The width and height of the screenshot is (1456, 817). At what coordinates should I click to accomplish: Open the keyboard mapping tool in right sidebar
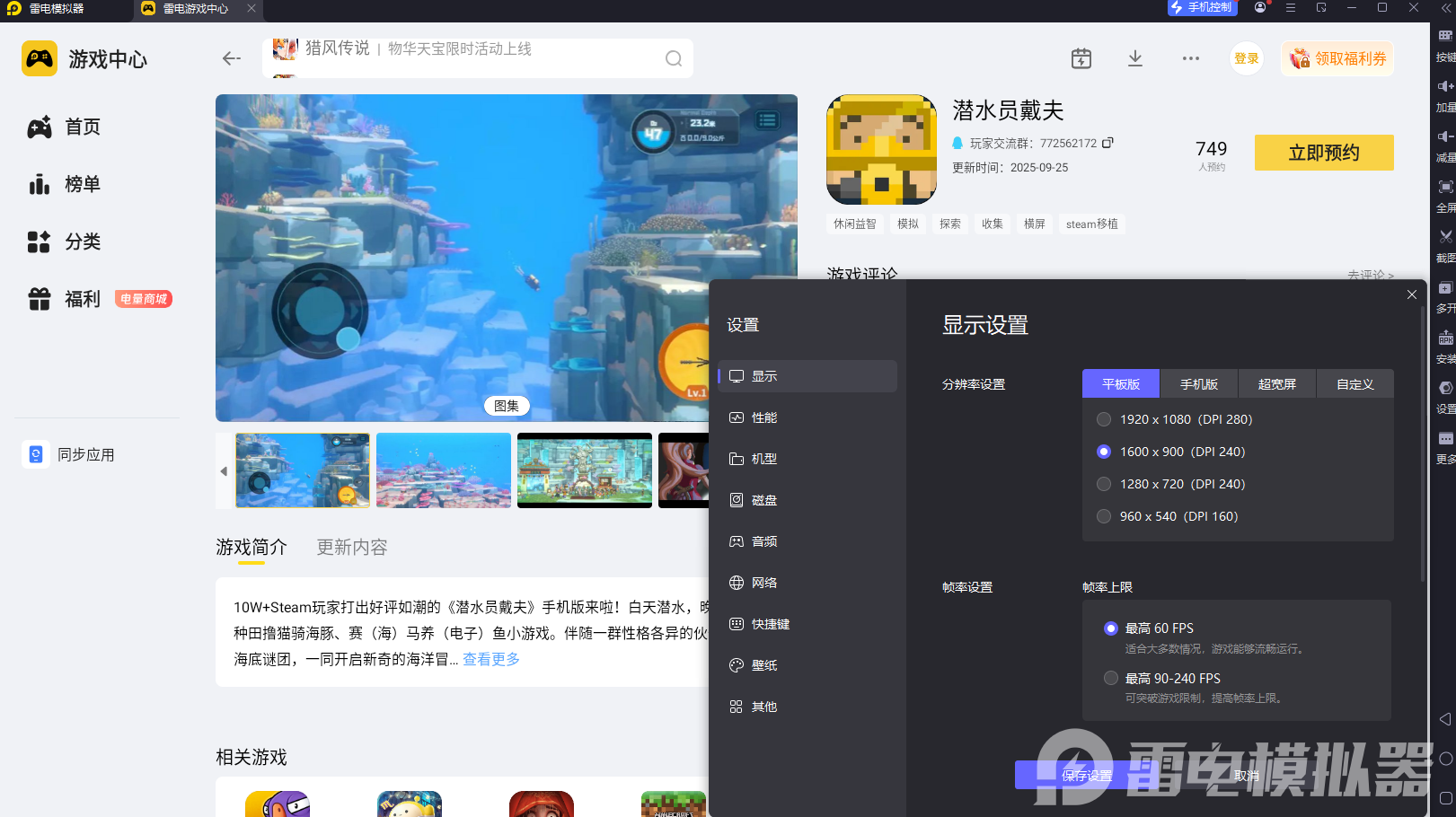point(1444,36)
